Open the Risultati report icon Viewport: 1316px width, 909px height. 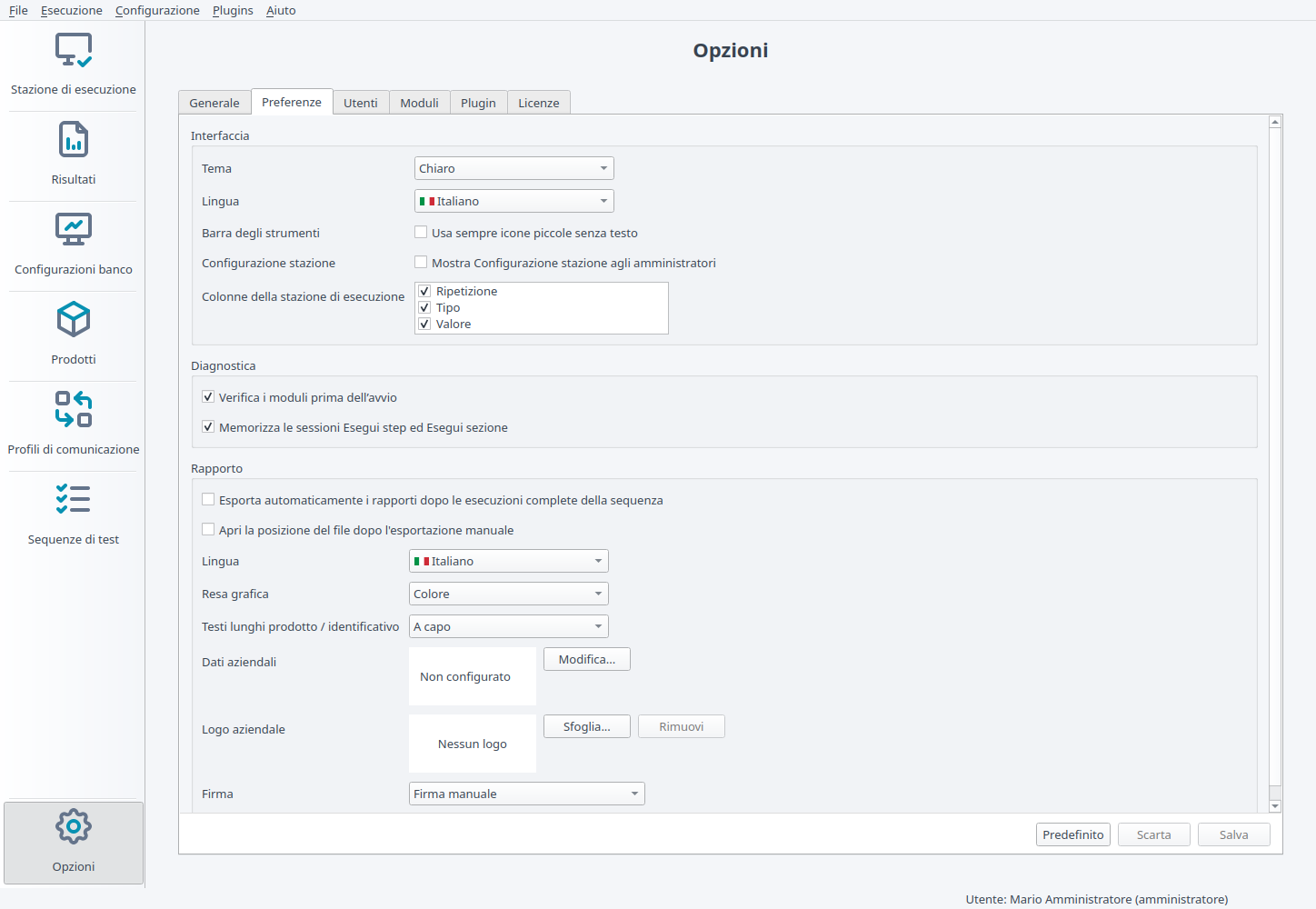(74, 140)
